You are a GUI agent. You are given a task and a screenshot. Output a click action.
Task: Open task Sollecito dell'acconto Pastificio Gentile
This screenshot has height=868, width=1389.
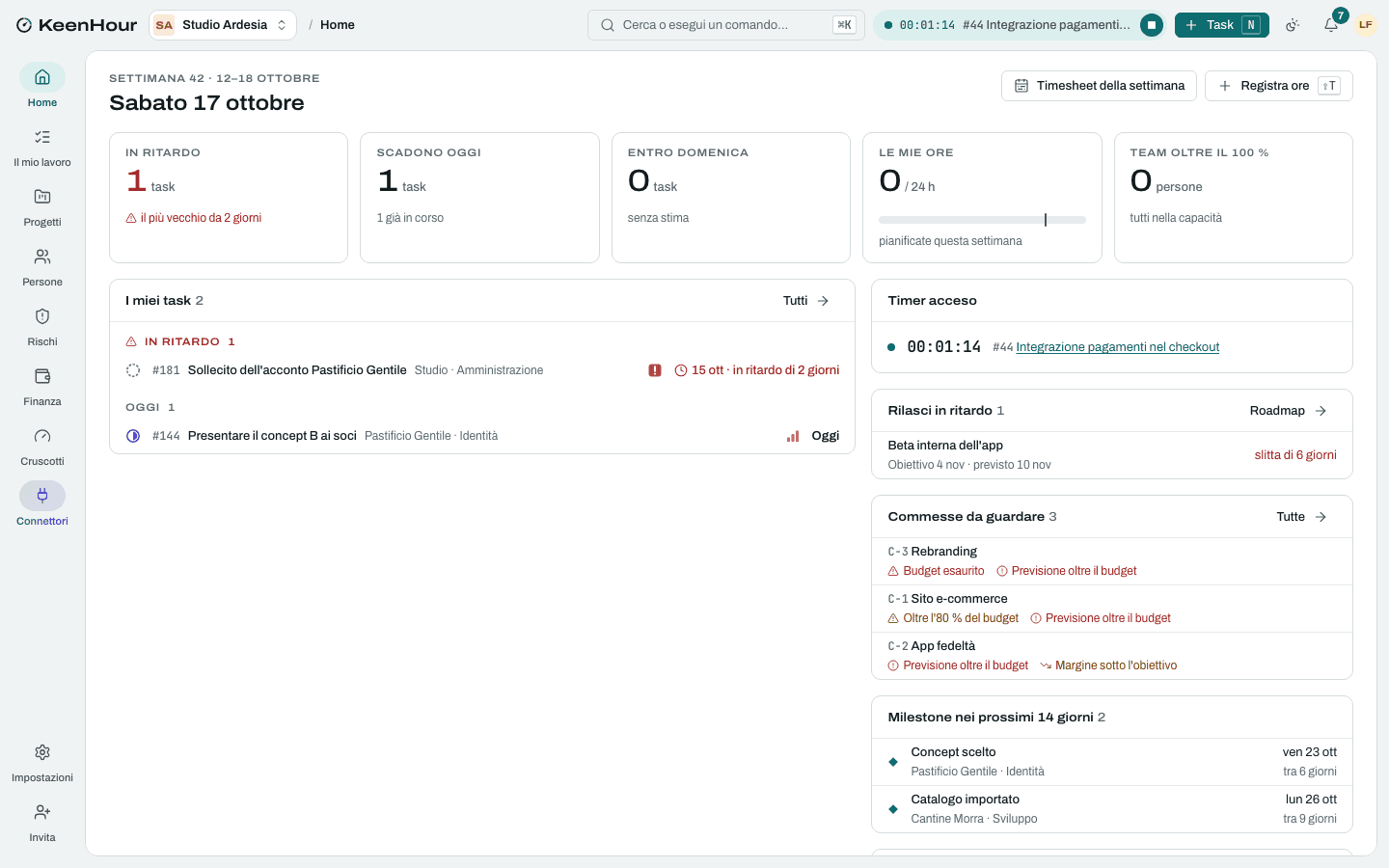coord(297,370)
